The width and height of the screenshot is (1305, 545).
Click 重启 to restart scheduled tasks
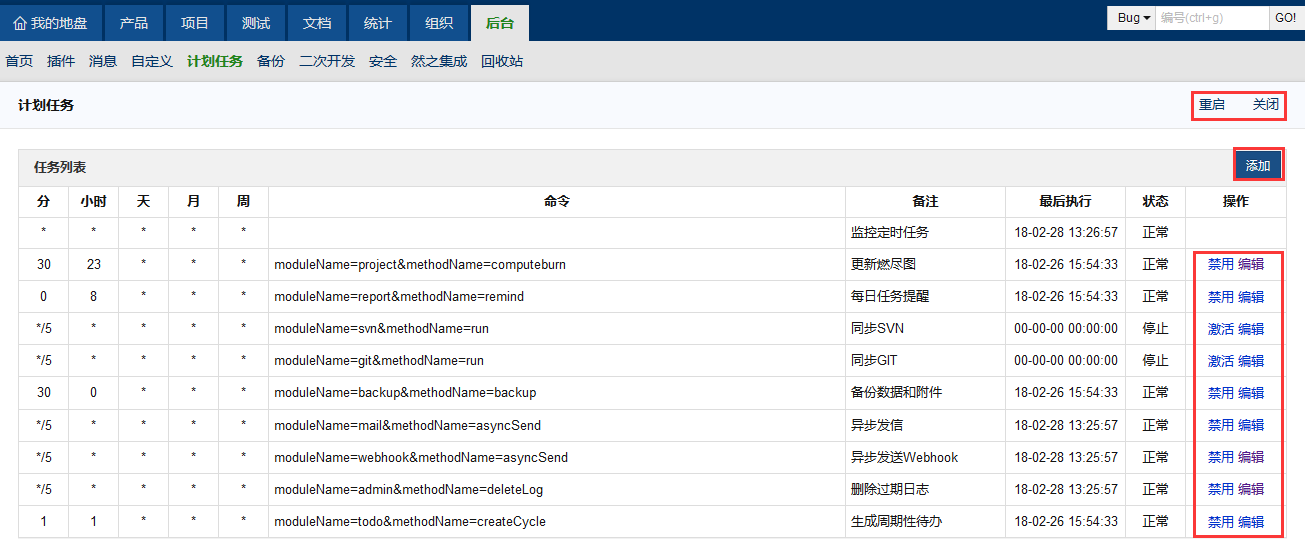pyautogui.click(x=1212, y=104)
